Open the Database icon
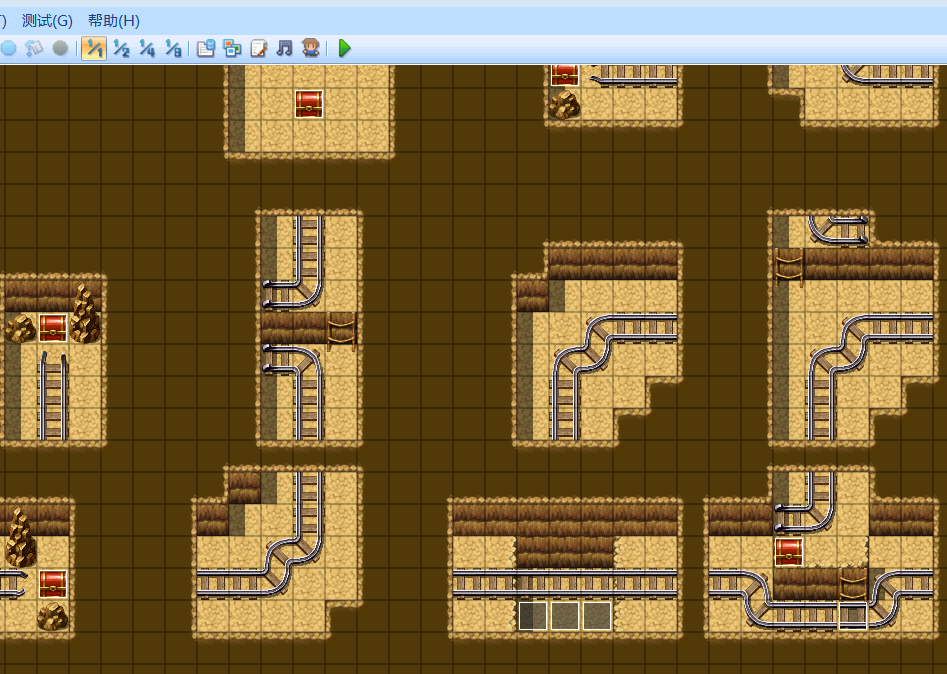The width and height of the screenshot is (947, 674). [x=206, y=48]
